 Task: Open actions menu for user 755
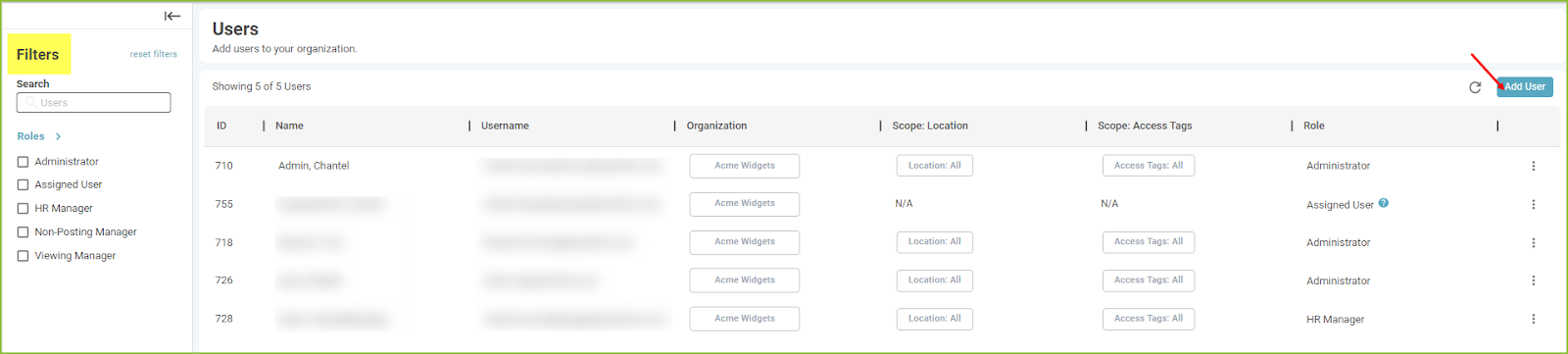coord(1534,204)
